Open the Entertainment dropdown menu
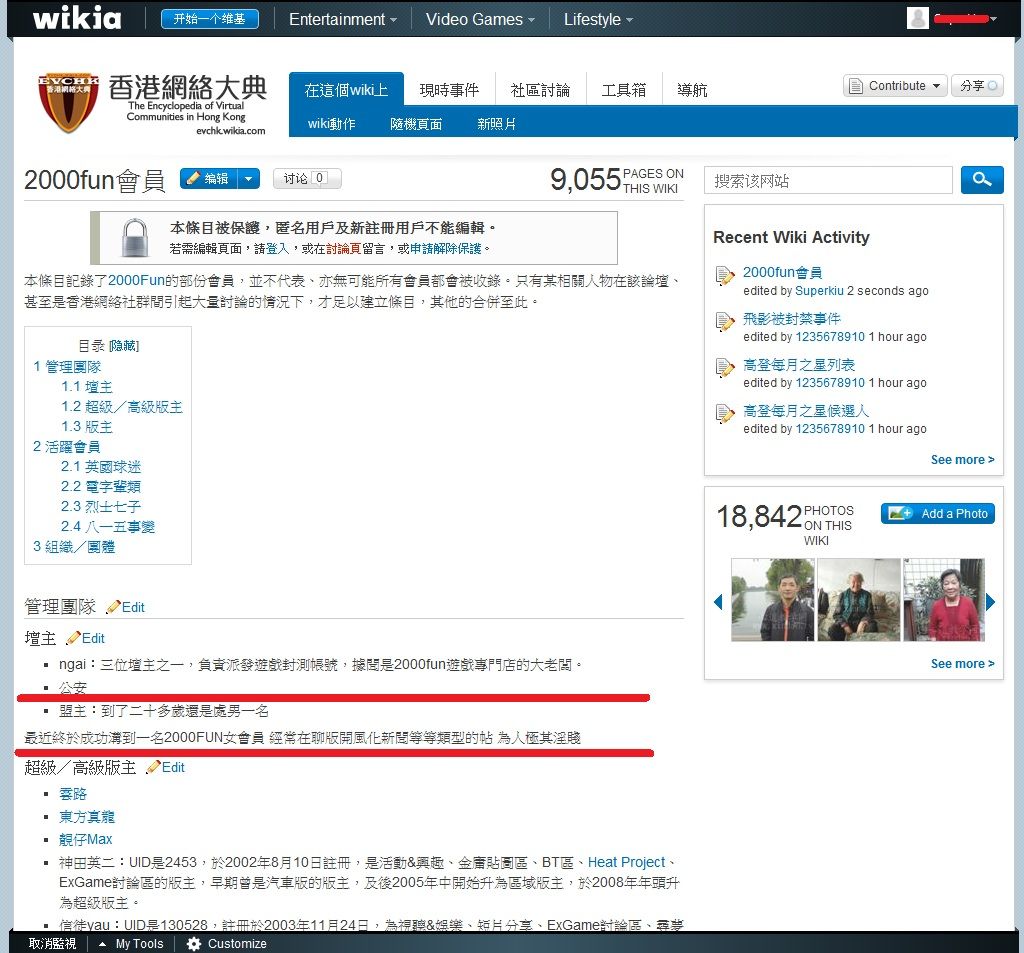 342,19
